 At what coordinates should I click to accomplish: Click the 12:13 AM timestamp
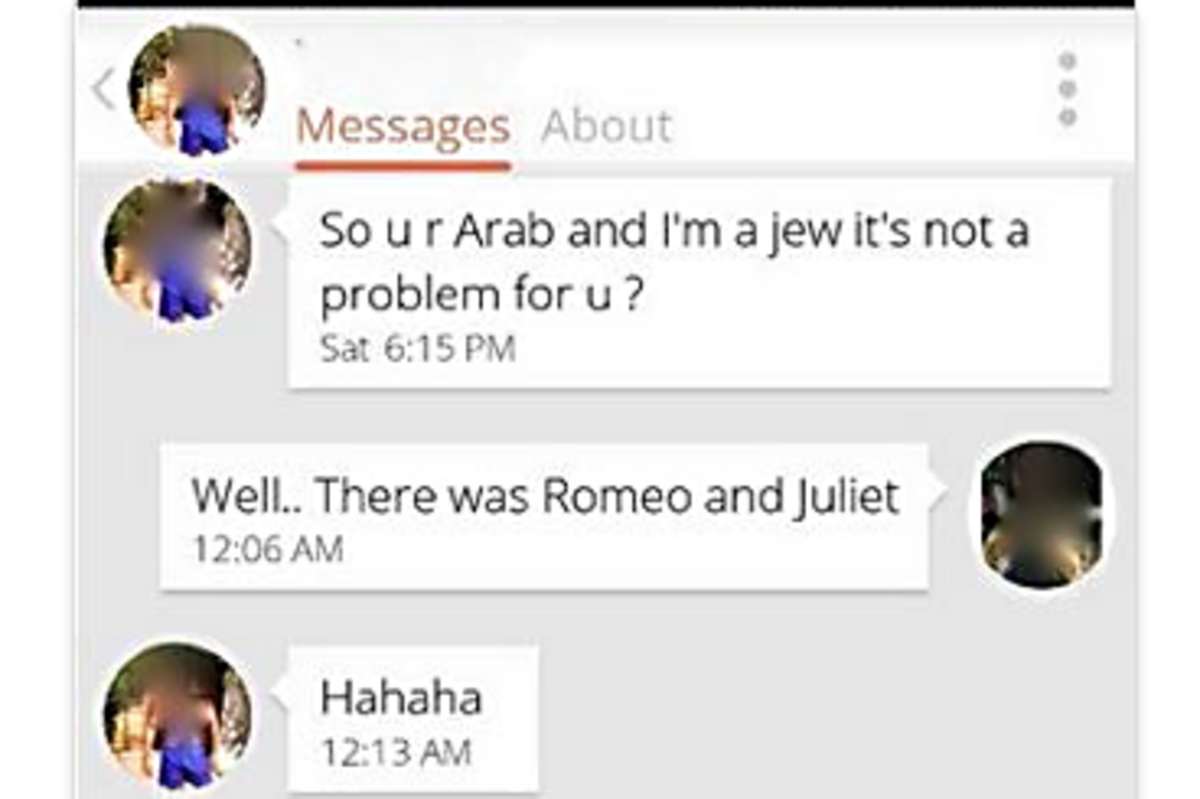[x=395, y=752]
